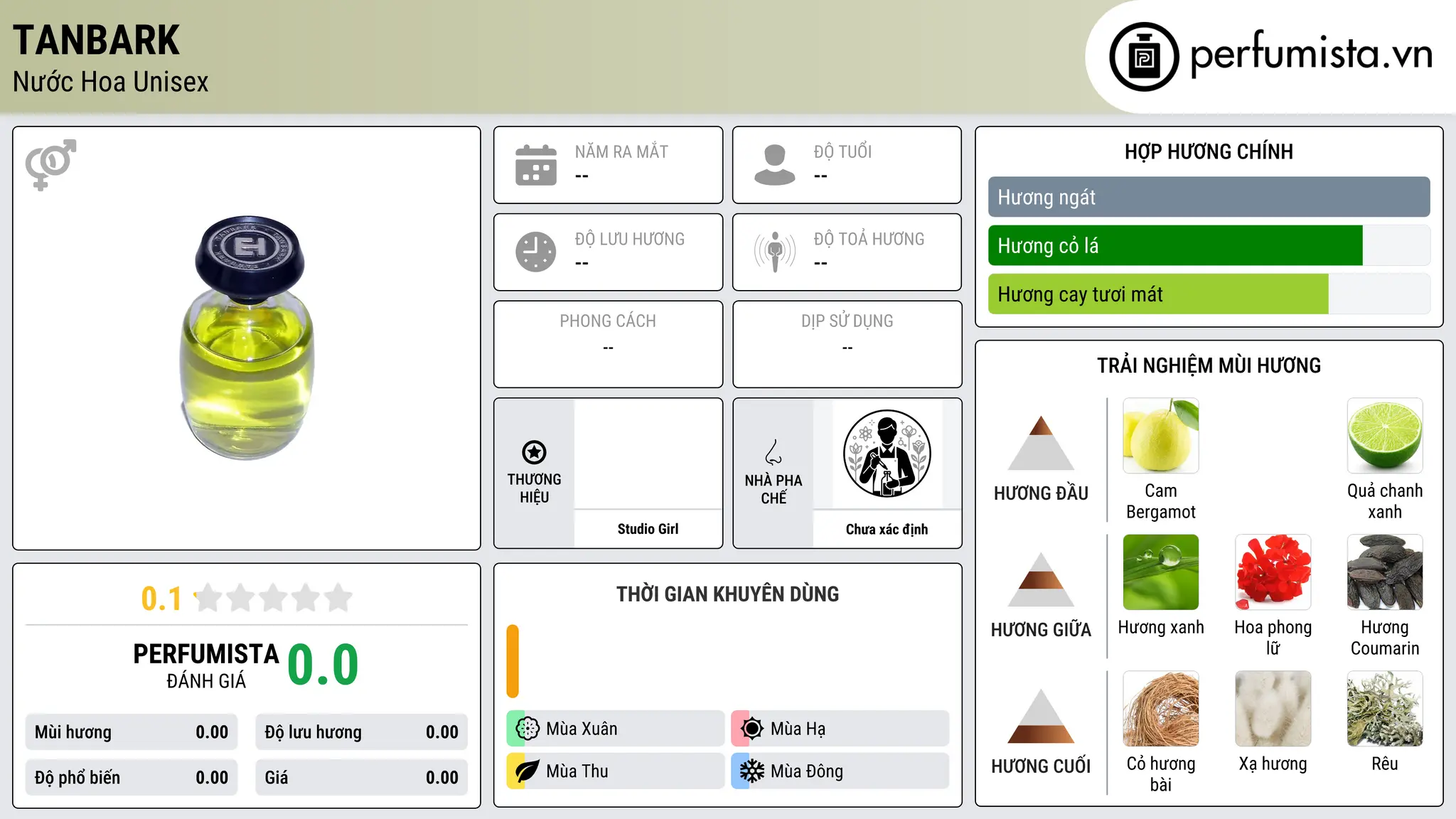Click the star badge brand icon

coord(534,452)
